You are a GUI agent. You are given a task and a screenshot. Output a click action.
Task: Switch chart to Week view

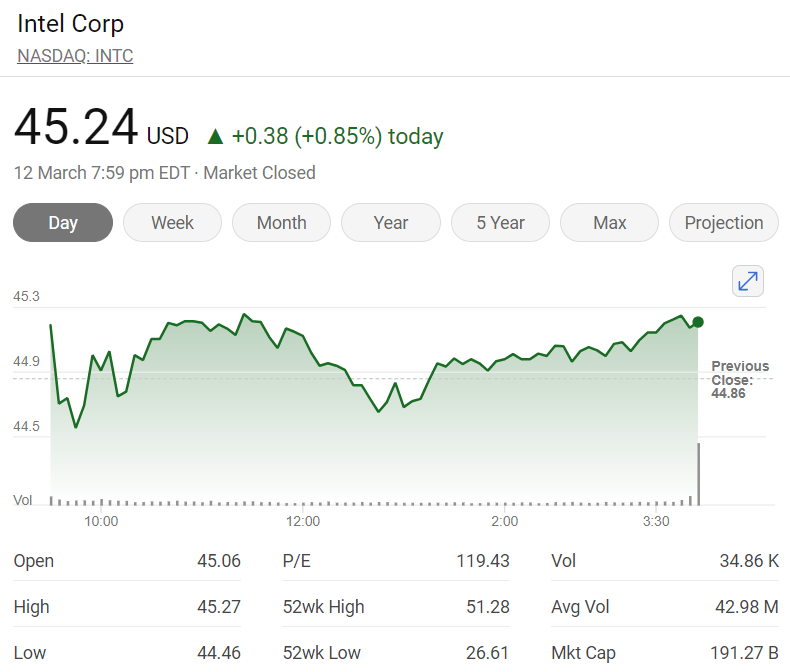pos(172,223)
